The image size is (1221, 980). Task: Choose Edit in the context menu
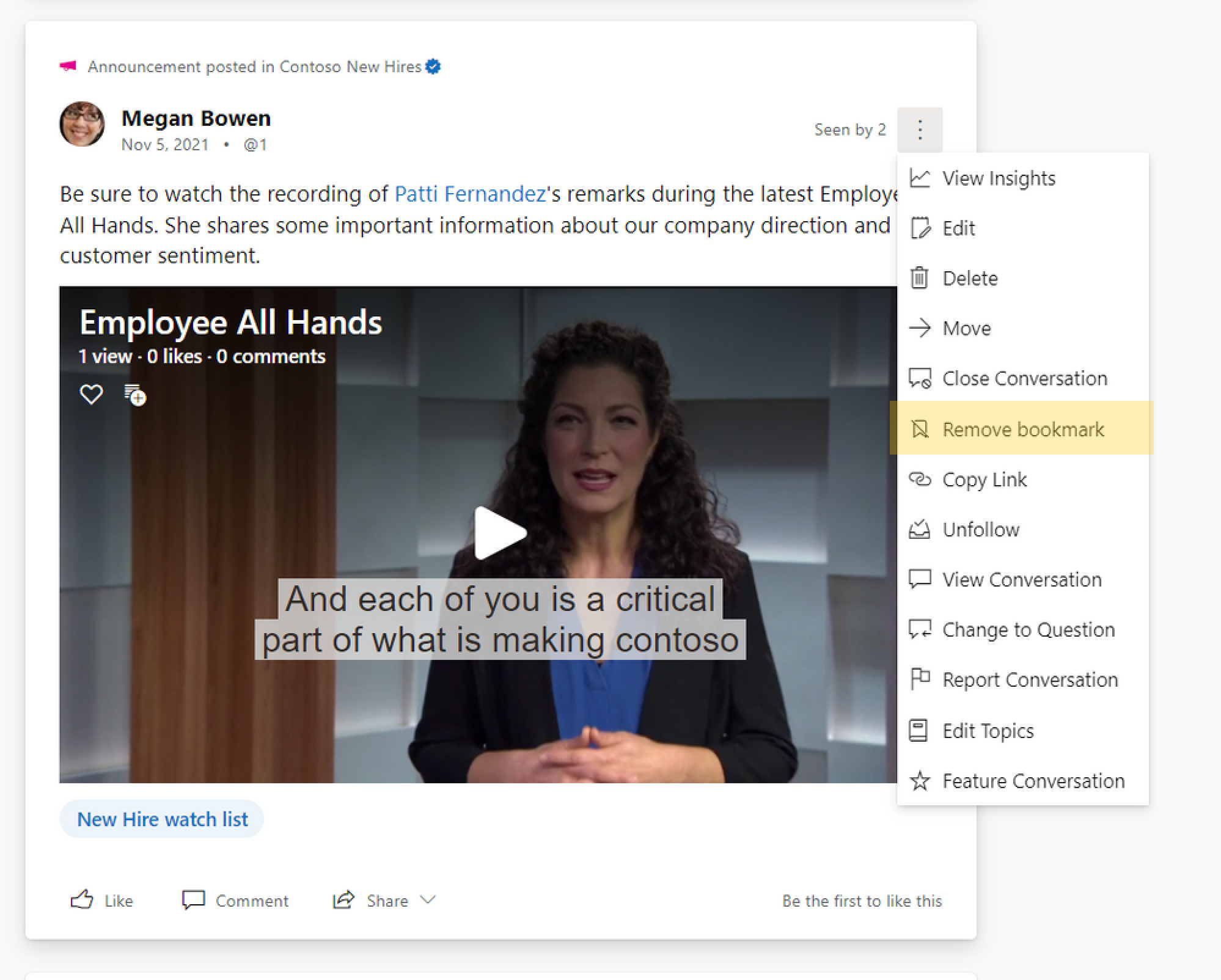[x=1023, y=229]
